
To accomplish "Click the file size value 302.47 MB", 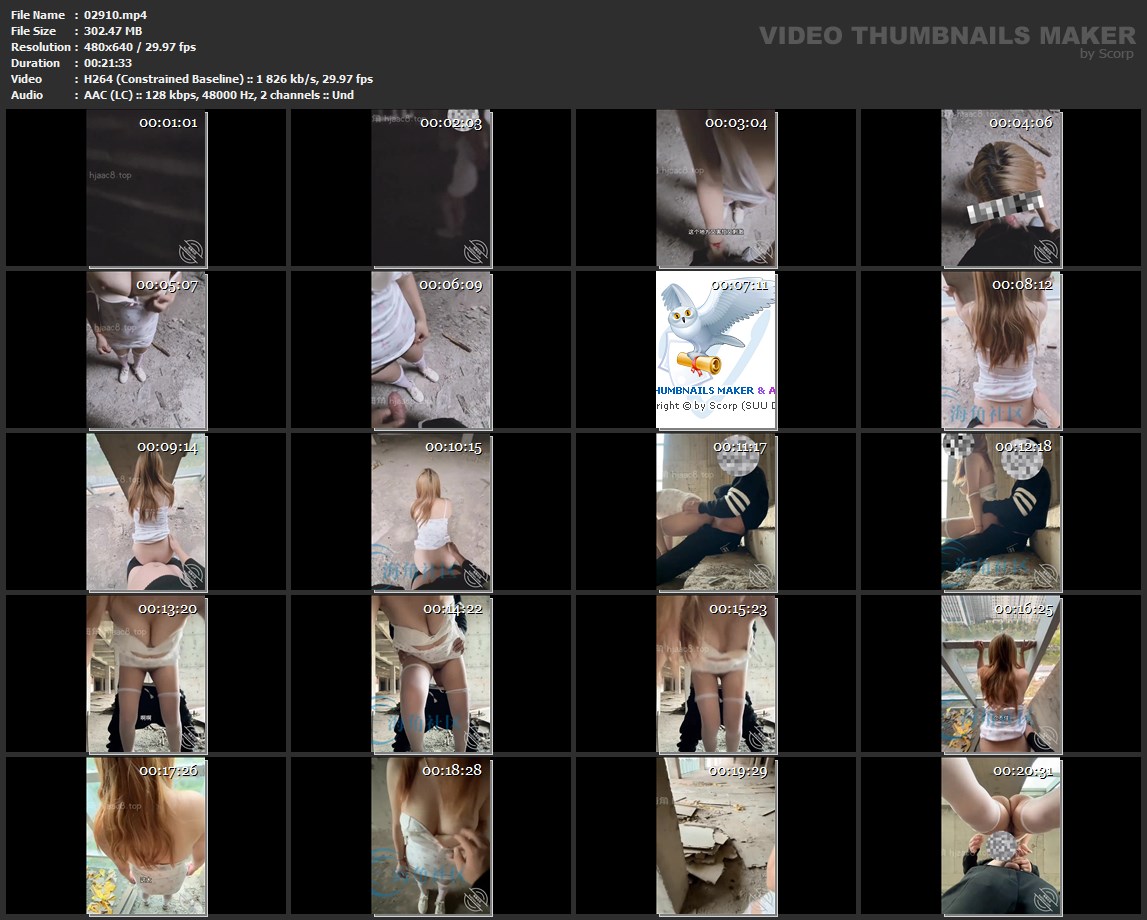I will point(113,31).
